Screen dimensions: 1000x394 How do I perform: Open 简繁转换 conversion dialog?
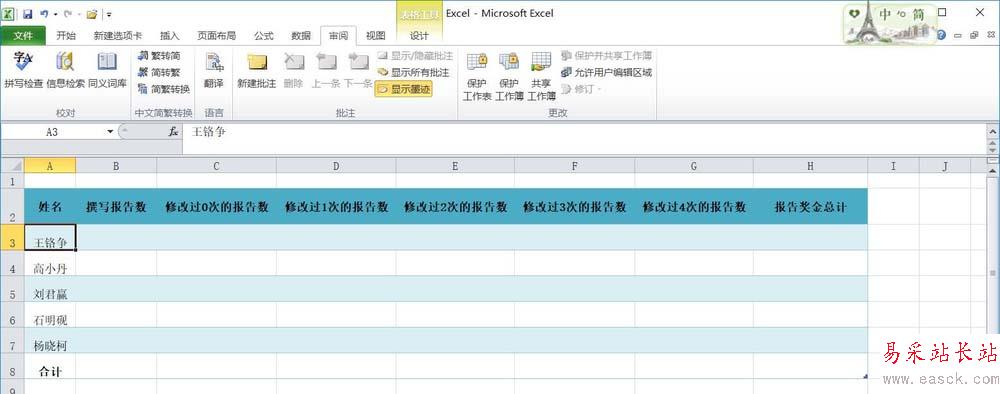click(x=164, y=89)
